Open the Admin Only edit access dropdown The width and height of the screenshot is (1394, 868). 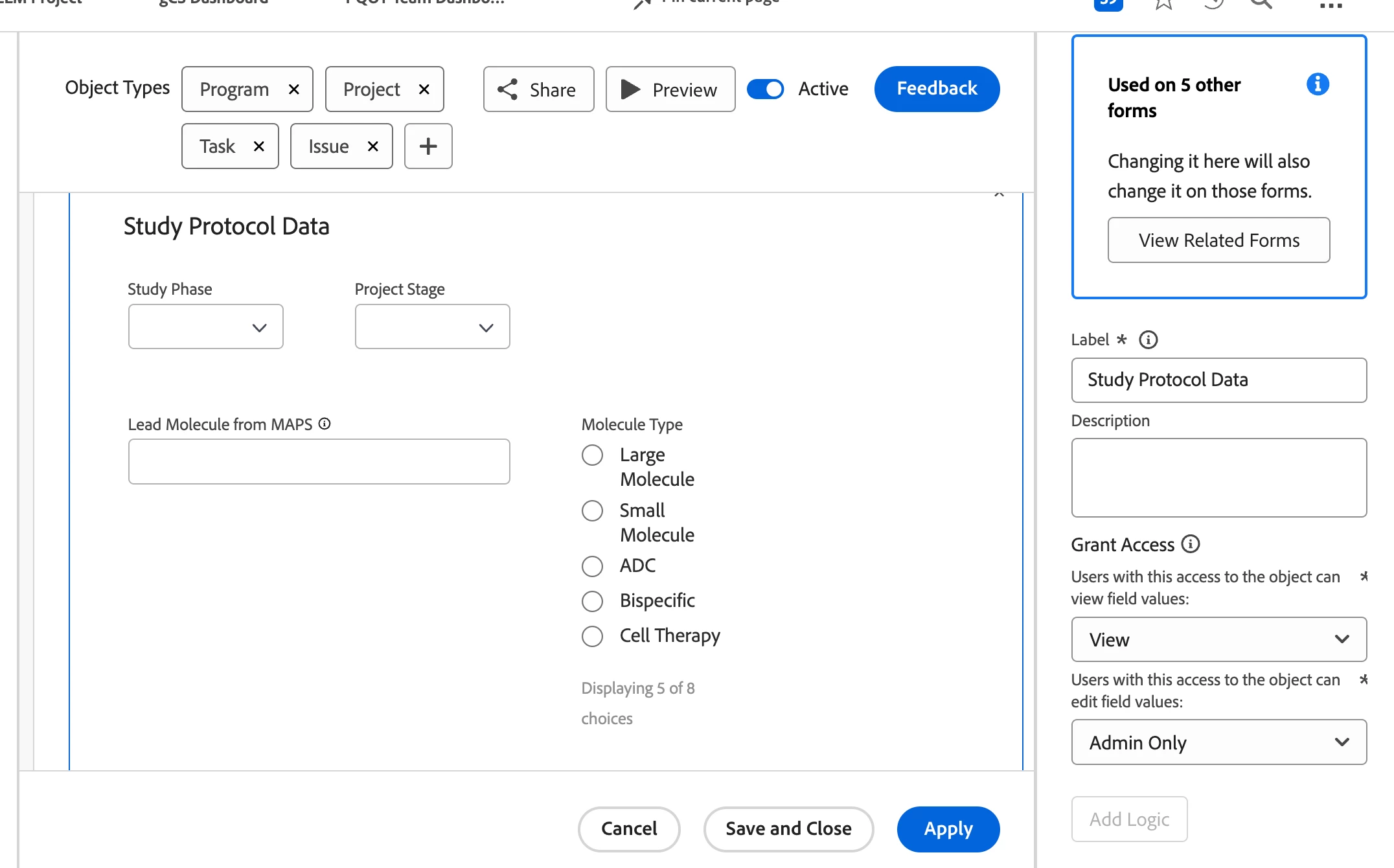click(x=1218, y=742)
